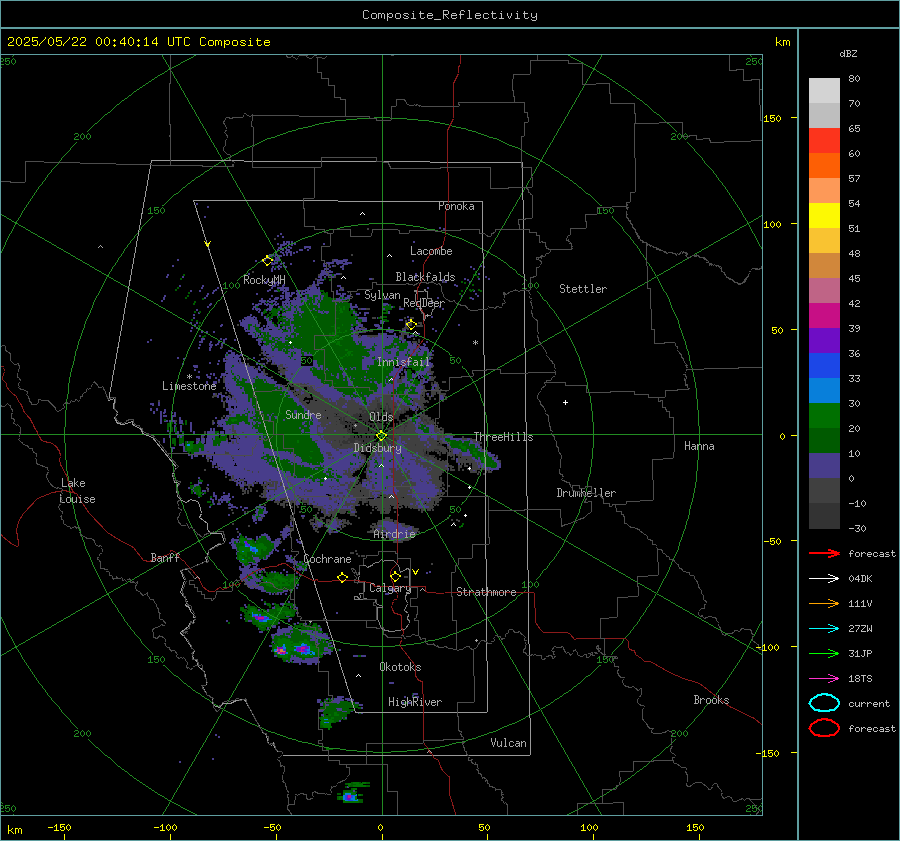This screenshot has height=841, width=900.
Task: Click the Strathmore city label
Action: tap(487, 592)
